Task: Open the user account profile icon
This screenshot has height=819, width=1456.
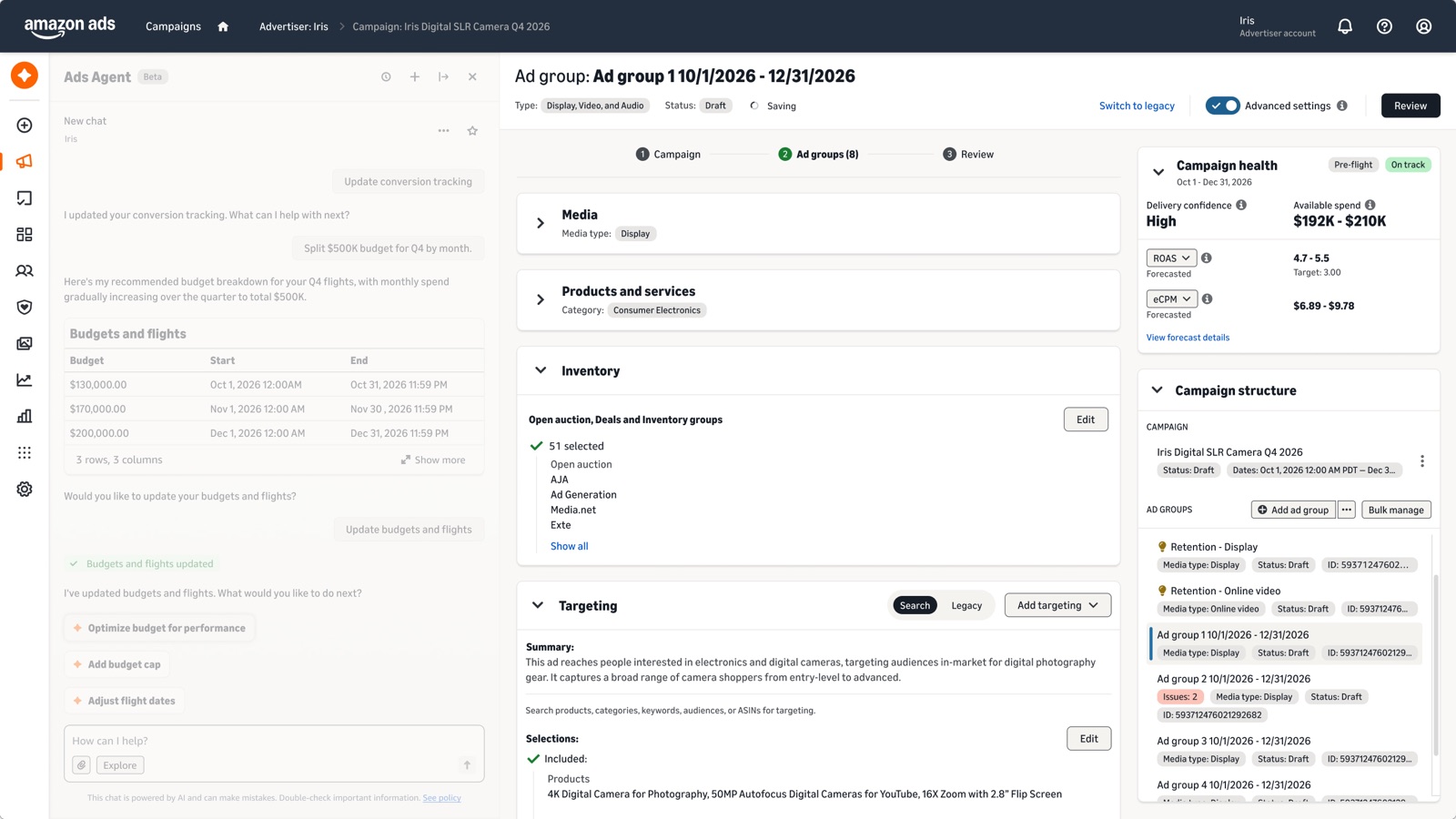Action: click(1423, 26)
